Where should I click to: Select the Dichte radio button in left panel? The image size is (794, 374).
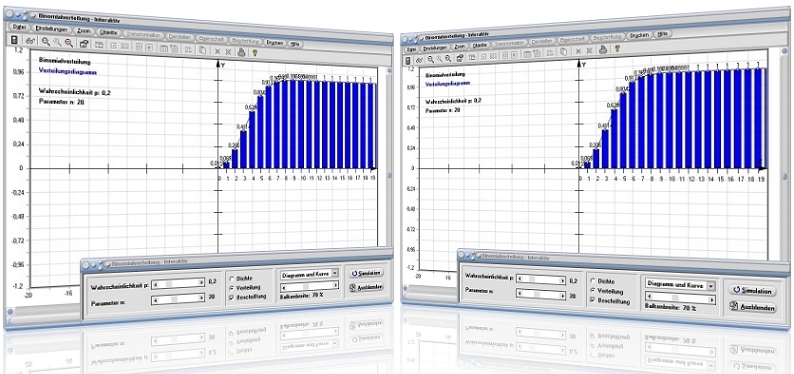pos(232,278)
